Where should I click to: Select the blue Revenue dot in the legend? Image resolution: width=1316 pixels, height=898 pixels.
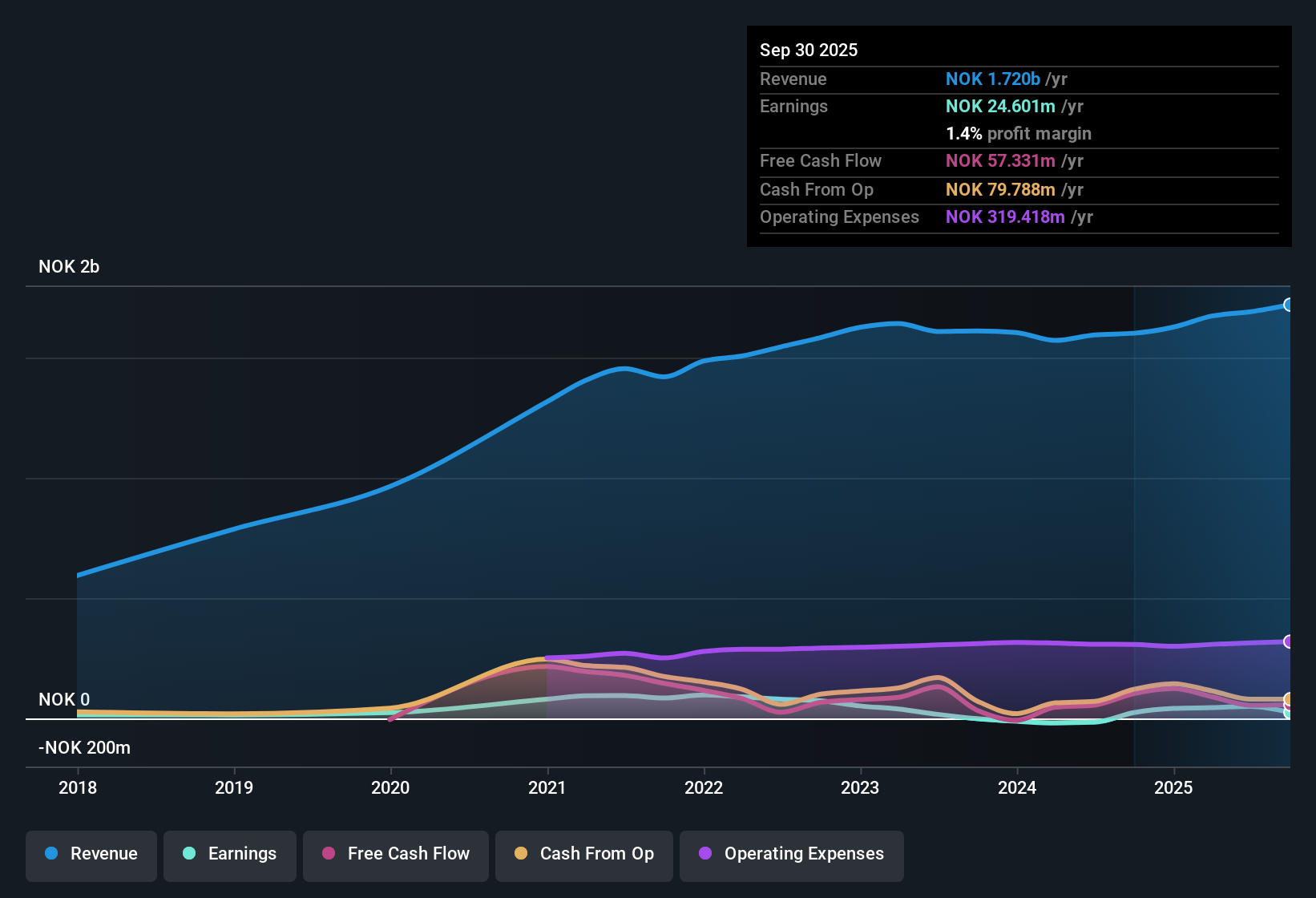click(x=51, y=854)
